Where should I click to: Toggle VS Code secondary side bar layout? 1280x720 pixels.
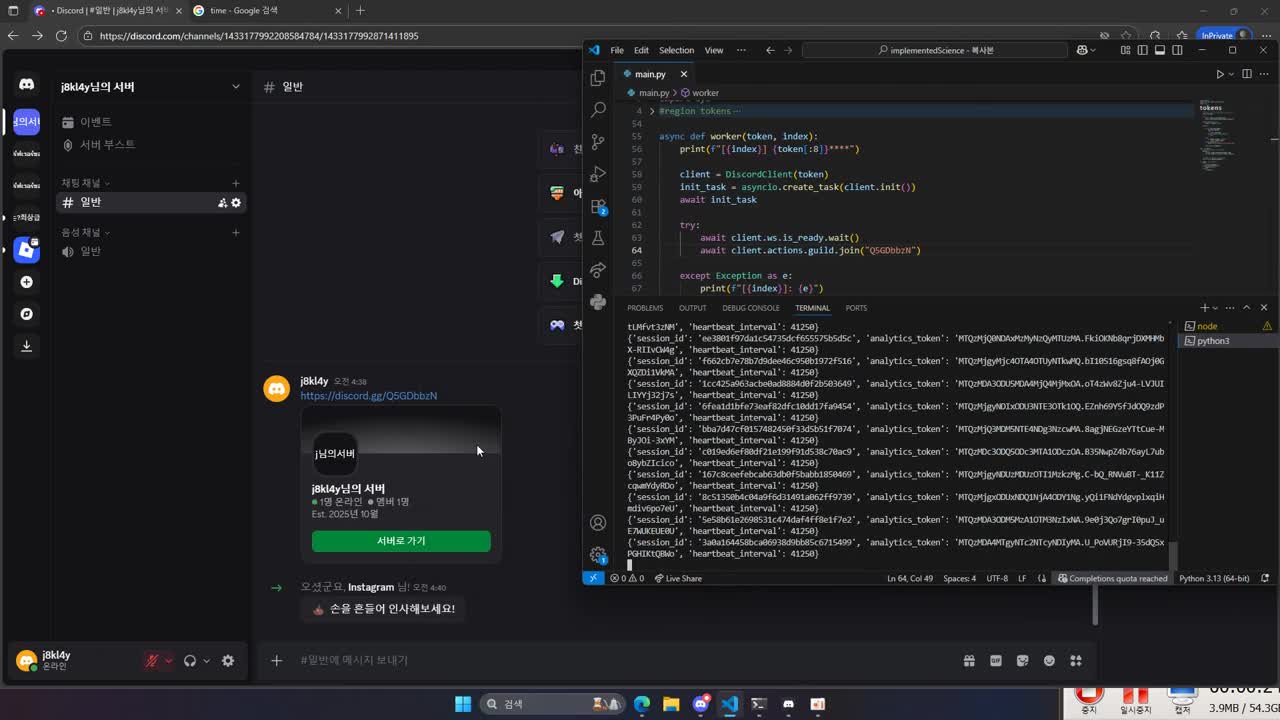point(1177,50)
